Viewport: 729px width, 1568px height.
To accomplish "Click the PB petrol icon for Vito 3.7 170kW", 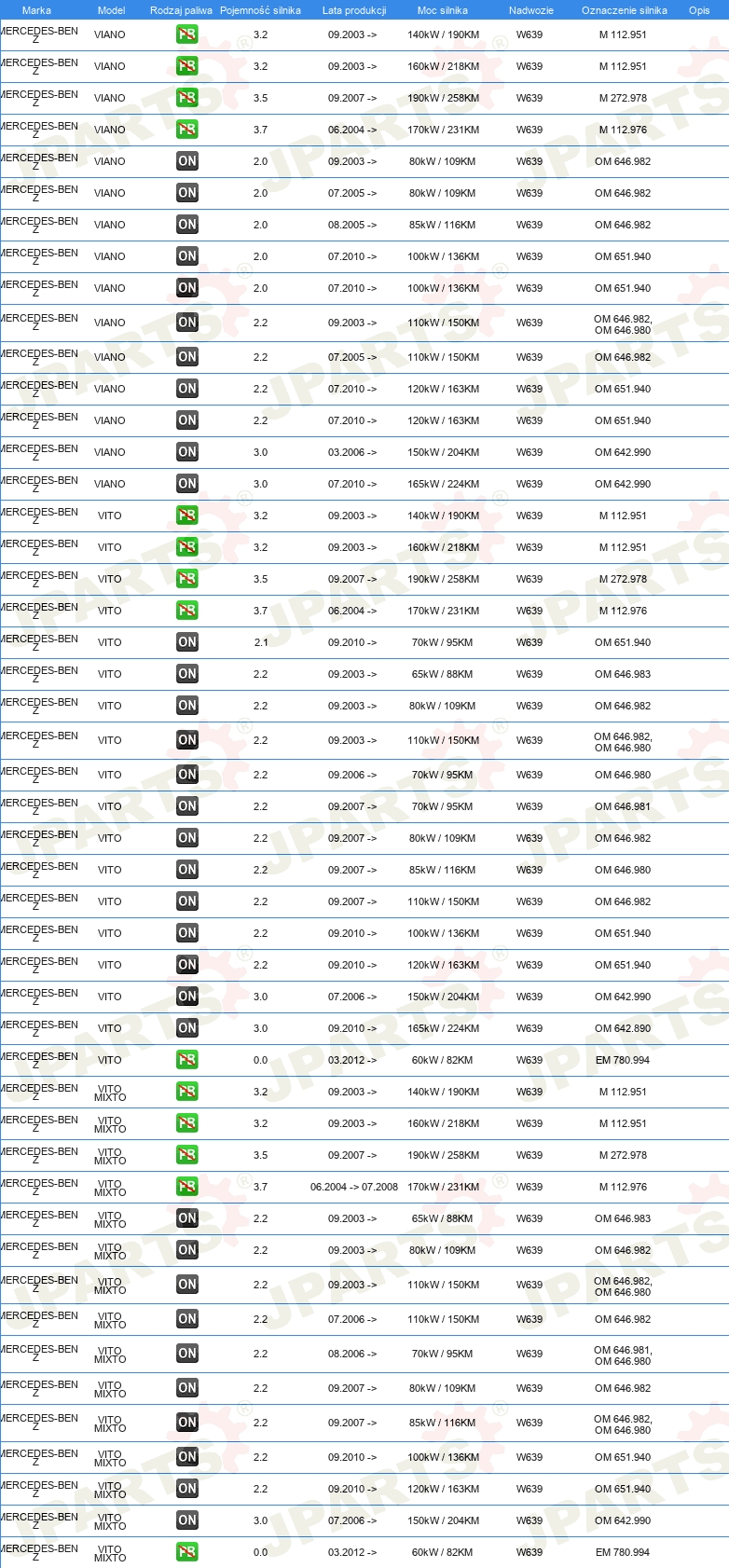I will click(187, 611).
